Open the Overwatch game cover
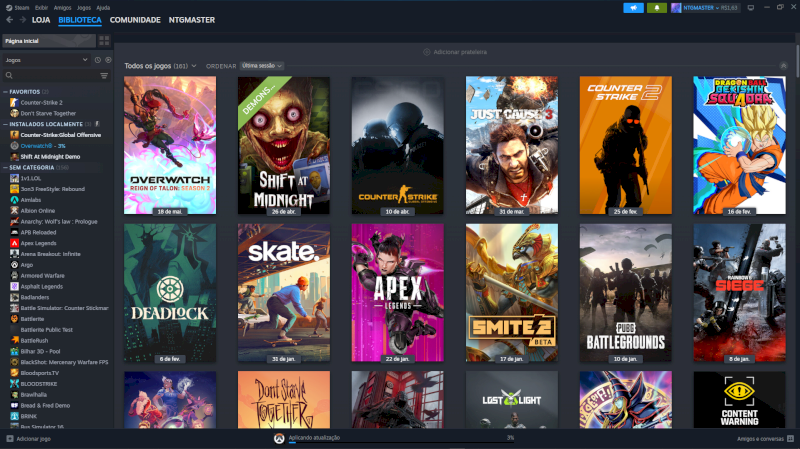 (x=170, y=145)
